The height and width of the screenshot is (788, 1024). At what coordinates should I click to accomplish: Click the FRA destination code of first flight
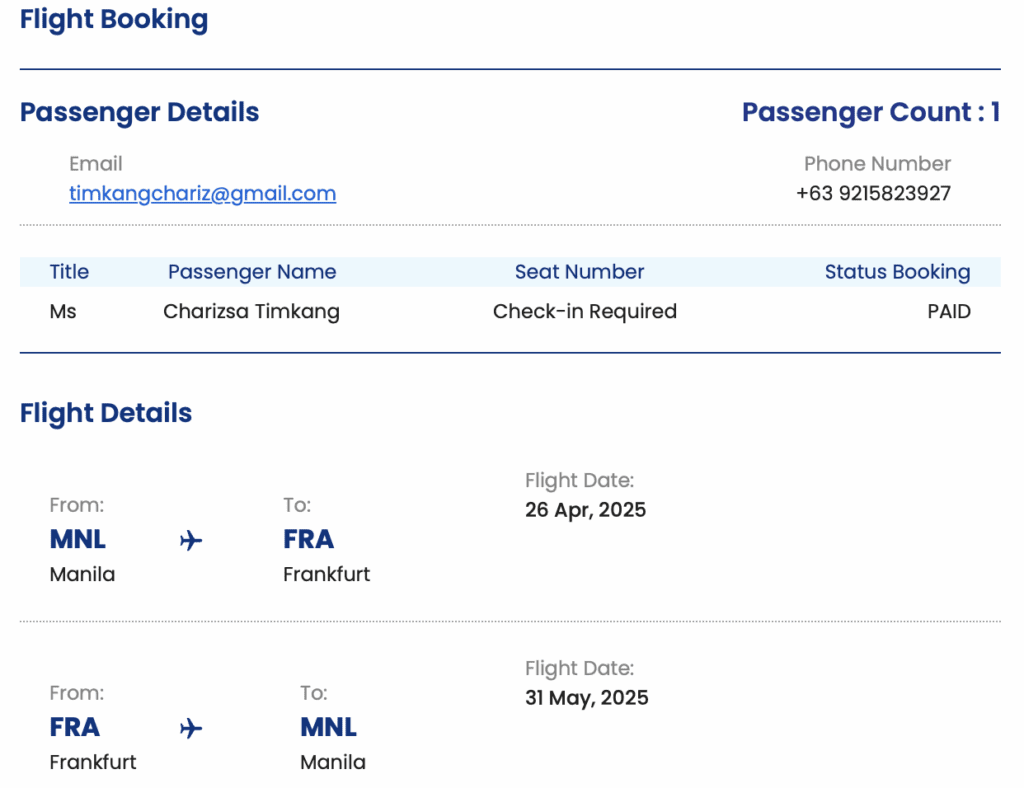coord(308,539)
